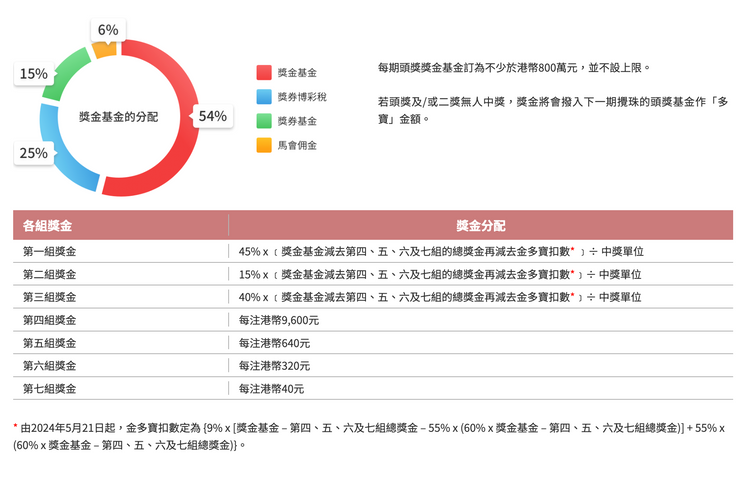
Task: Select the 第六組獎金 row label
Action: pos(49,365)
